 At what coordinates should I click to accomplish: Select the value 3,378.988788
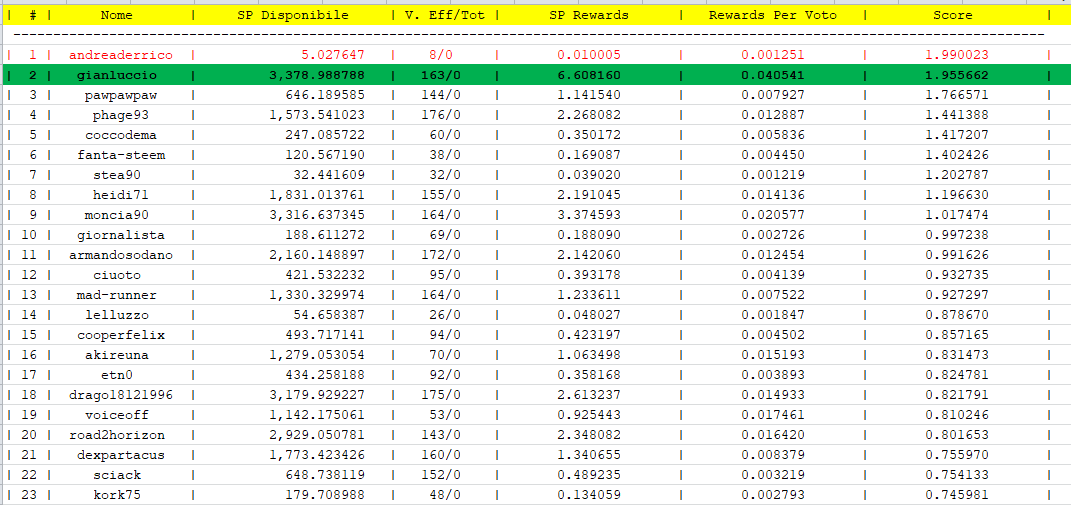(x=317, y=75)
